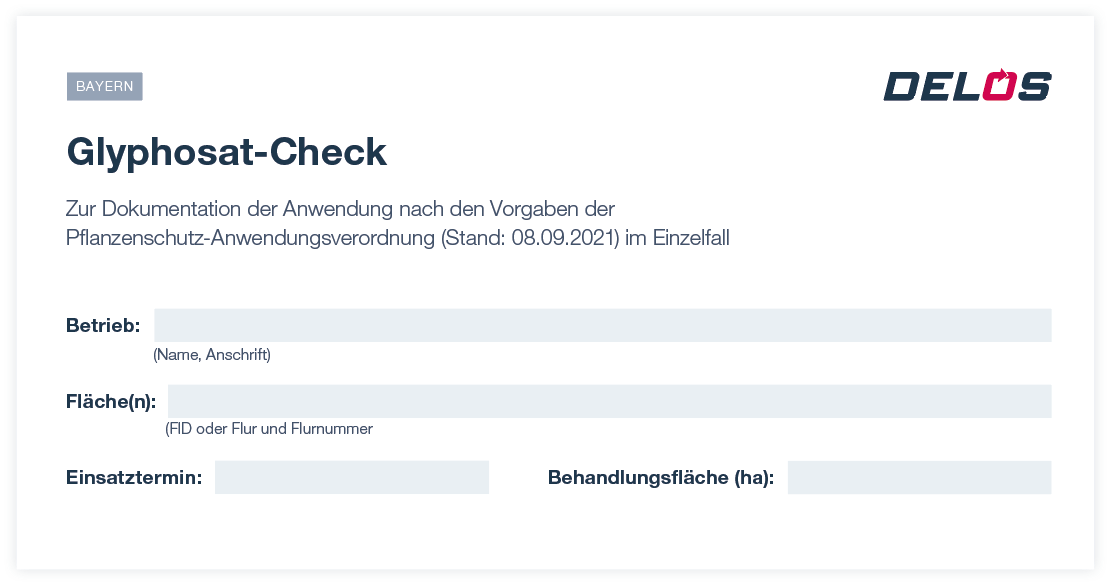
Task: Click the Fläche(n) label
Action: pyautogui.click(x=111, y=401)
